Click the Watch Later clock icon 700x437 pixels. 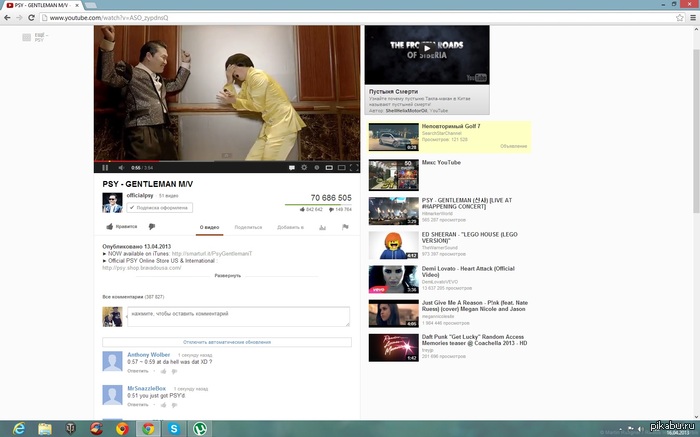tap(317, 167)
